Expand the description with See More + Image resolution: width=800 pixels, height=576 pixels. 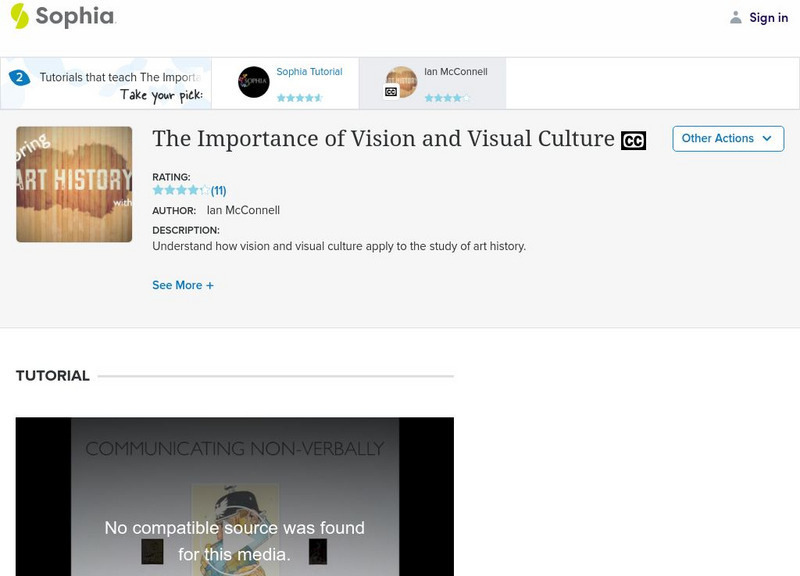pyautogui.click(x=183, y=285)
